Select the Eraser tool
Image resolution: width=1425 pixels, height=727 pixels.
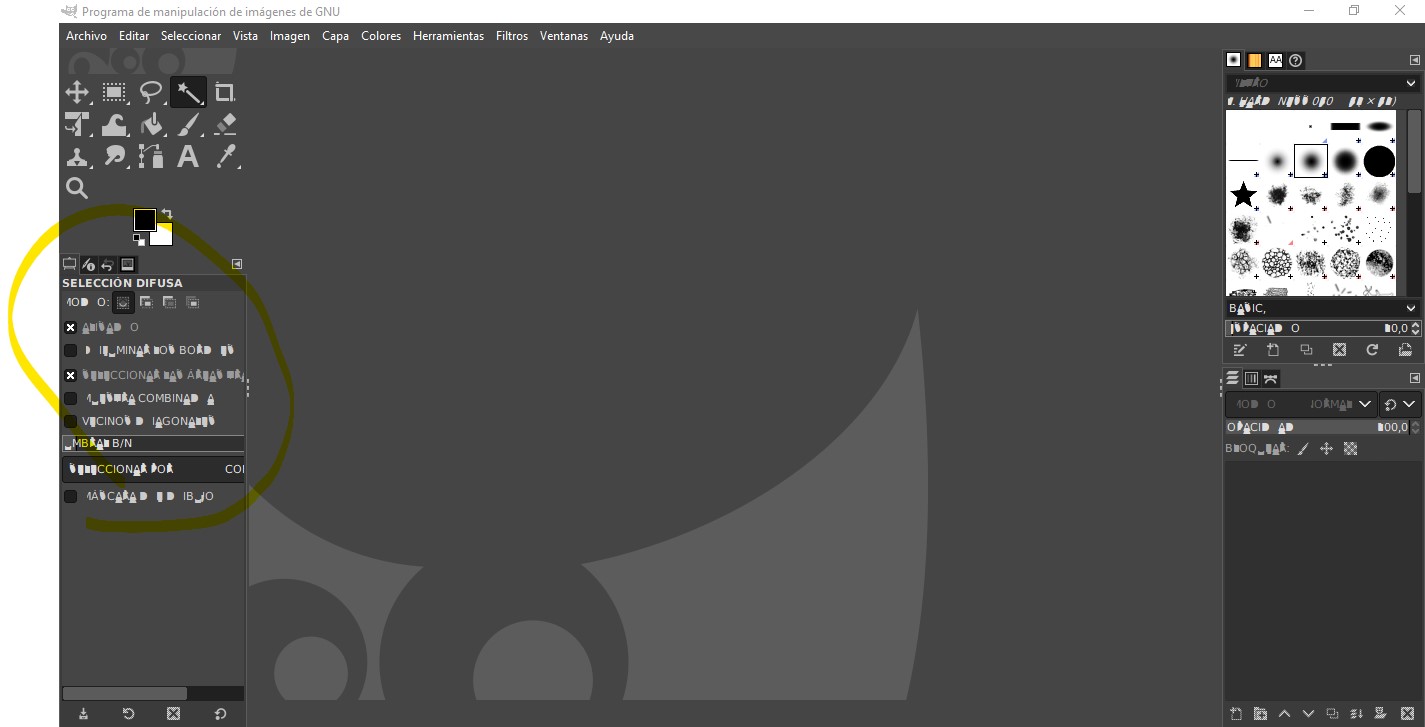(x=225, y=125)
